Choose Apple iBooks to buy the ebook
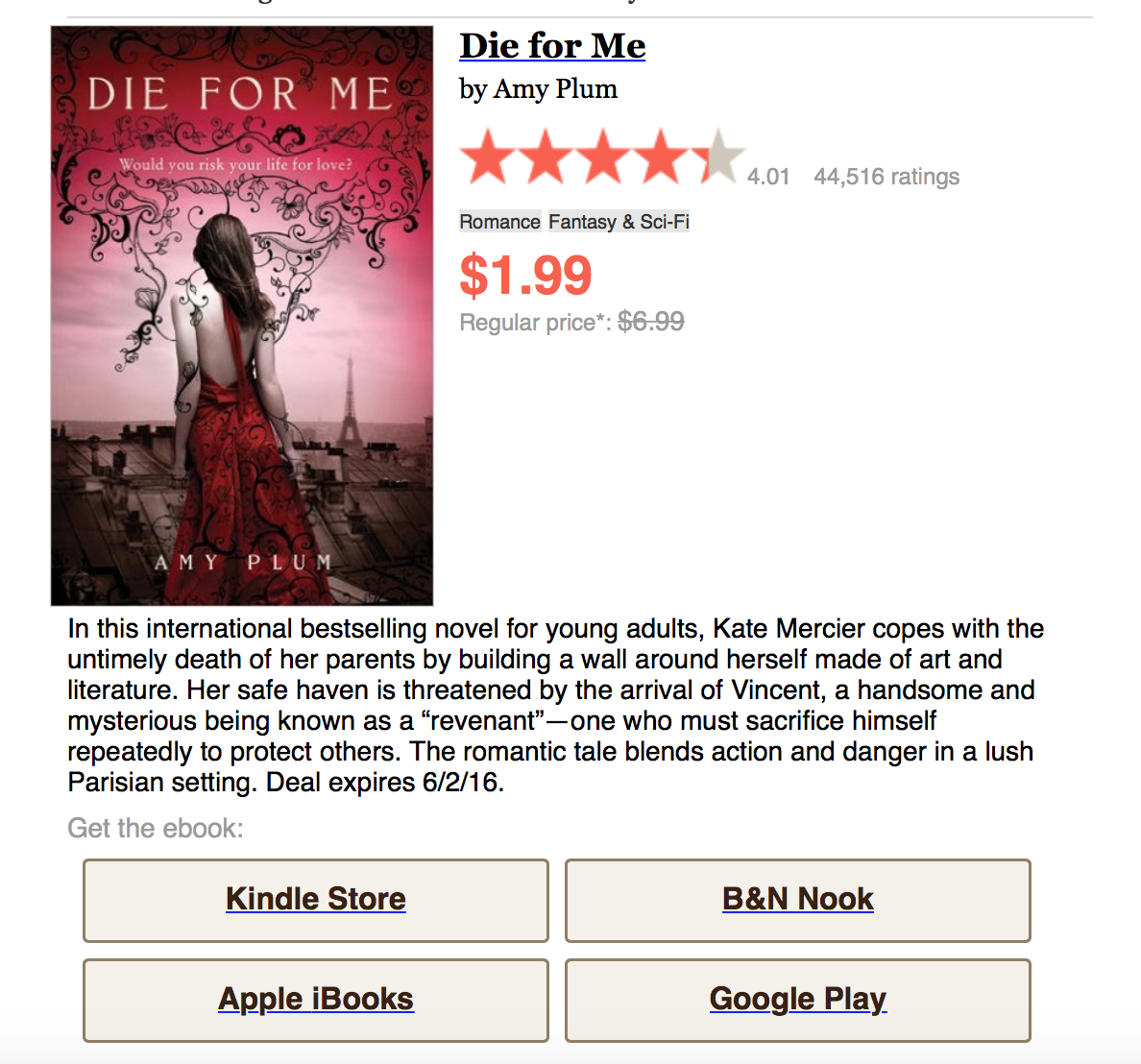 316,1000
